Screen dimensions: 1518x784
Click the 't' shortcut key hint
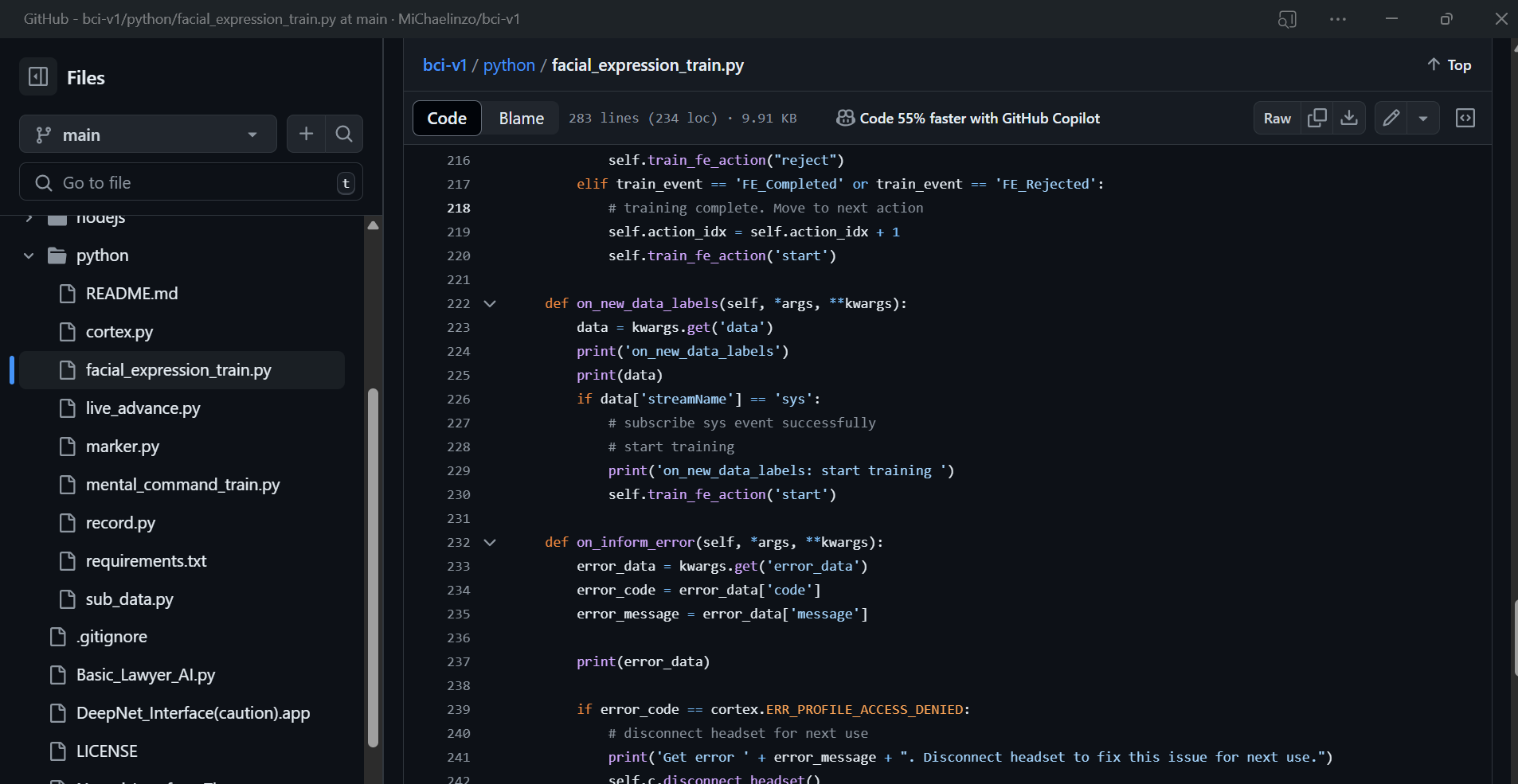click(x=346, y=183)
